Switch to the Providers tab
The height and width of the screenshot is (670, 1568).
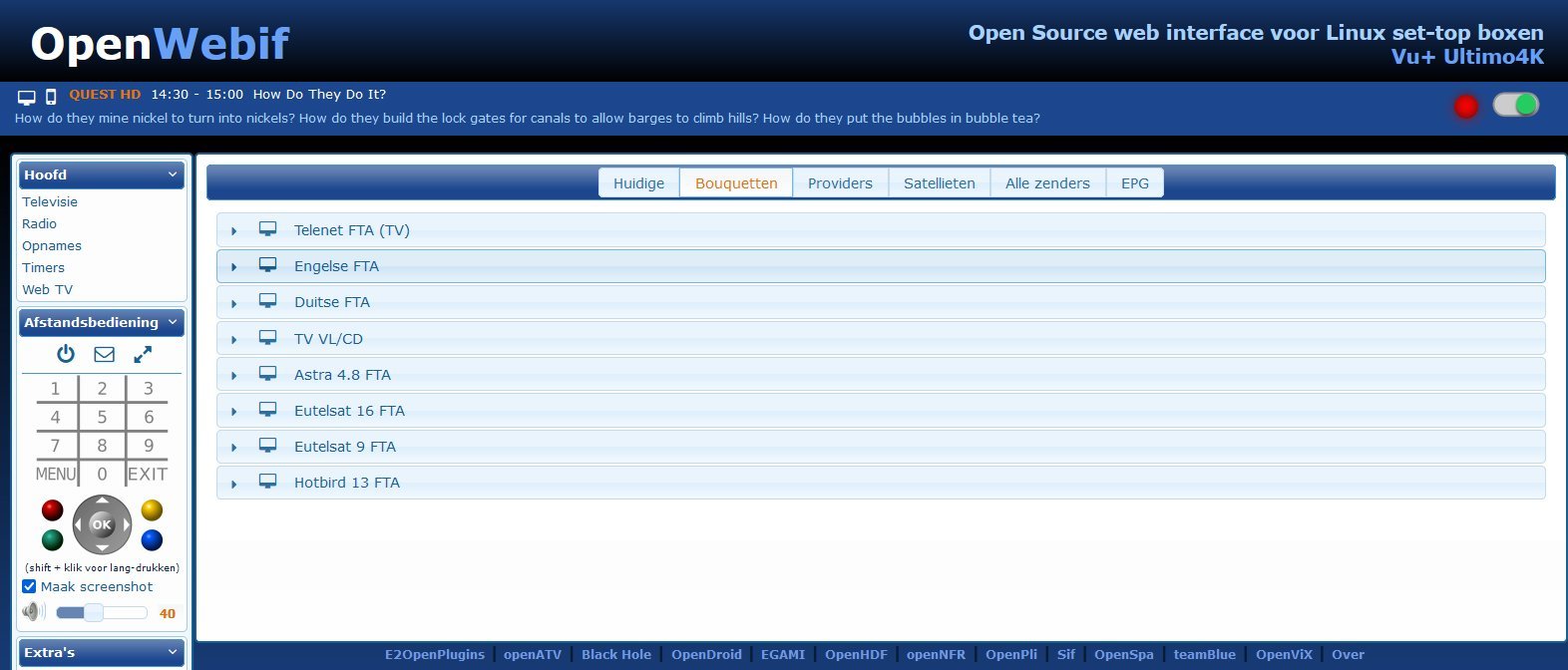click(840, 183)
